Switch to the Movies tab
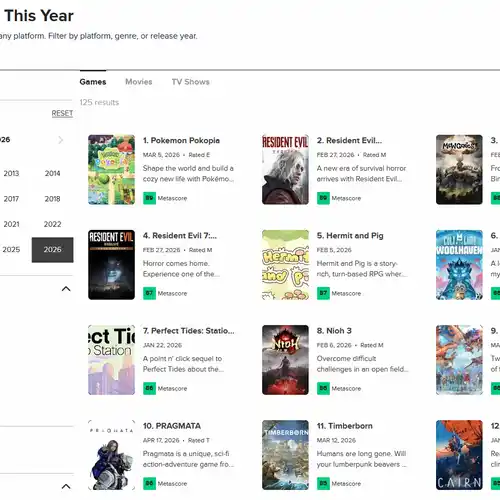 coord(139,82)
